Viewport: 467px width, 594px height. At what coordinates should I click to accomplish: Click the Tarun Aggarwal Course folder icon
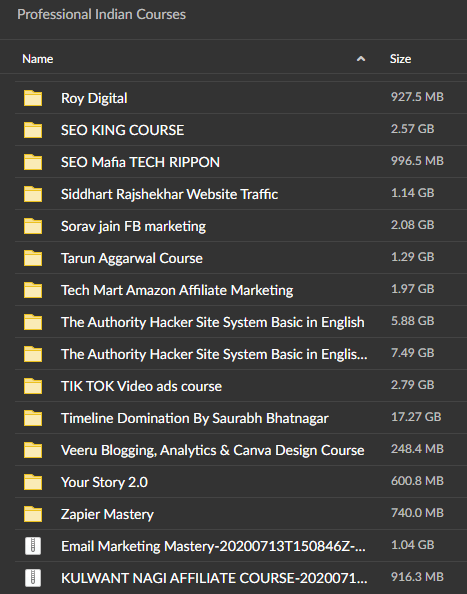point(33,258)
